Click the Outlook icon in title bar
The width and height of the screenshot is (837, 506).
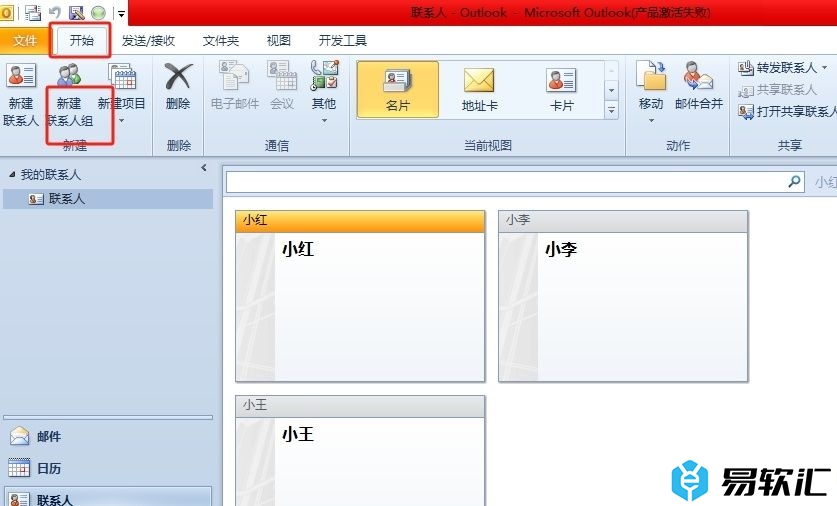pyautogui.click(x=6, y=12)
